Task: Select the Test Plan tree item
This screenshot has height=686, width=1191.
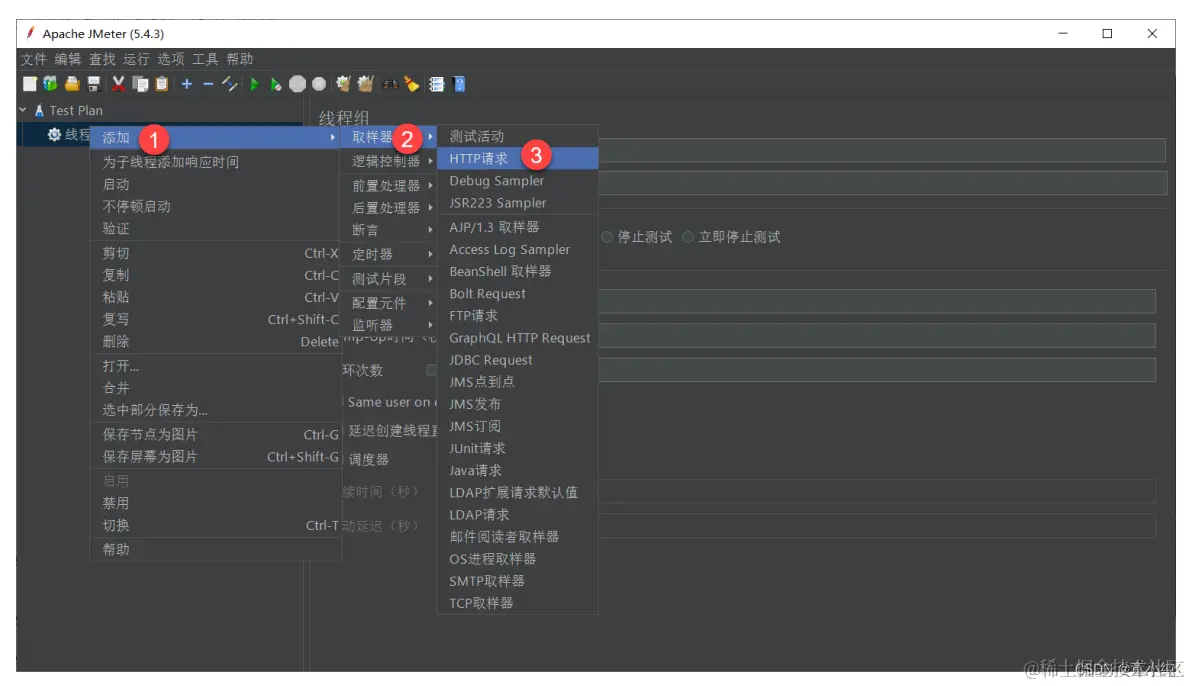Action: pyautogui.click(x=76, y=111)
